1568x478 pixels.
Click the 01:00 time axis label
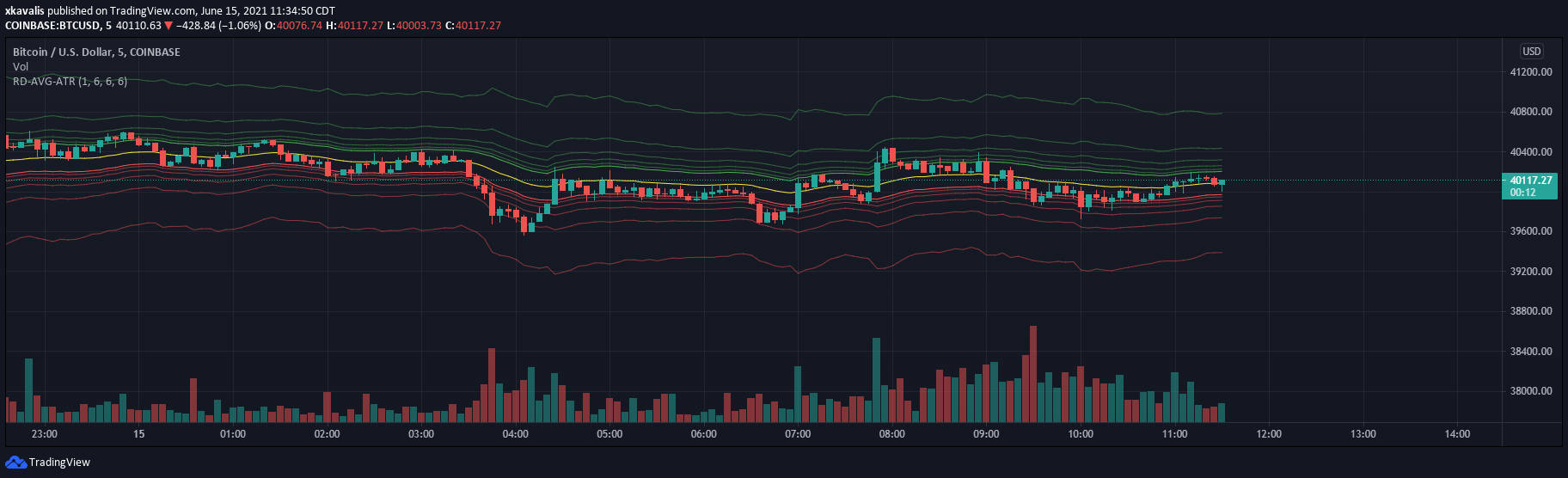click(x=233, y=434)
